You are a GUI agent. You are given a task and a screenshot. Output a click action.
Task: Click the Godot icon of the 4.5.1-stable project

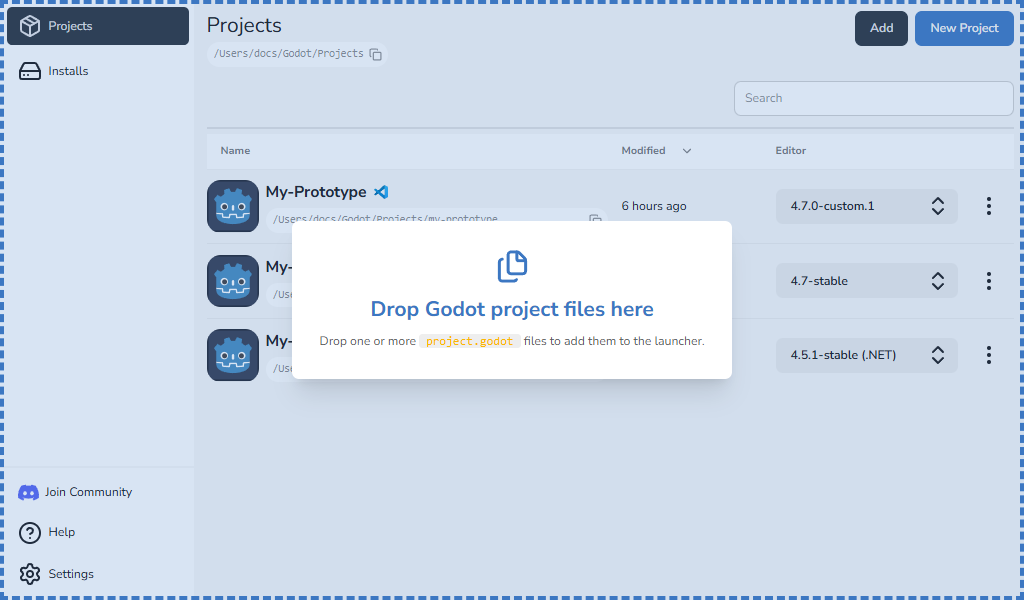[x=233, y=355]
